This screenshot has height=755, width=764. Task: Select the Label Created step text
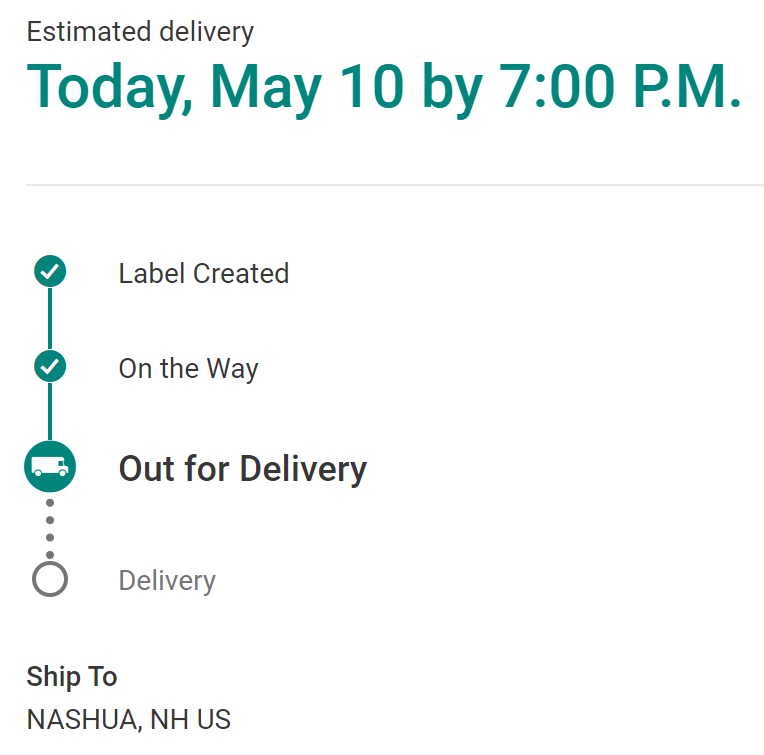204,273
